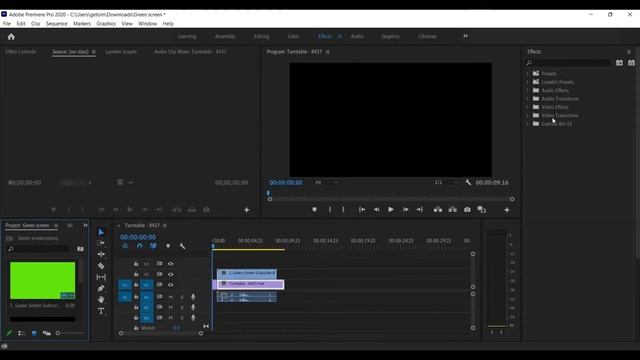
Task: Expand the Video Effects folder
Action: coord(527,107)
